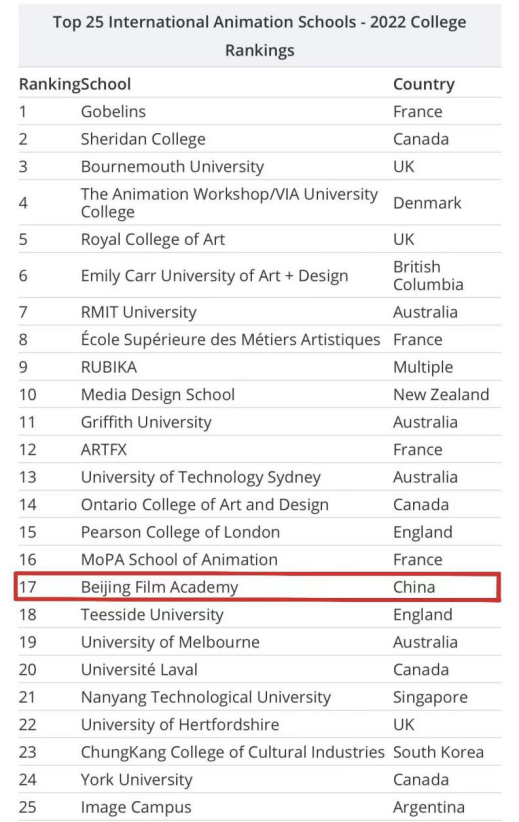Select Emily Carr University of Art + Design
The height and width of the screenshot is (822, 519).
coord(214,276)
